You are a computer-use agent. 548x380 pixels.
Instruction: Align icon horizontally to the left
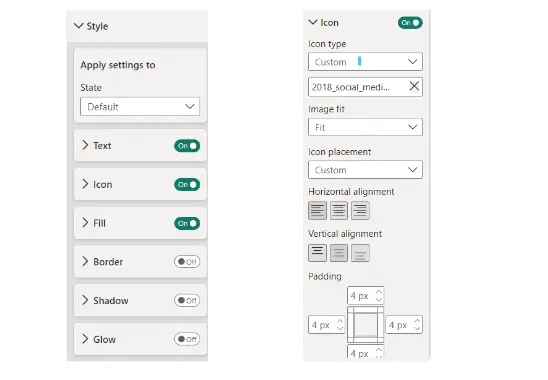[317, 210]
